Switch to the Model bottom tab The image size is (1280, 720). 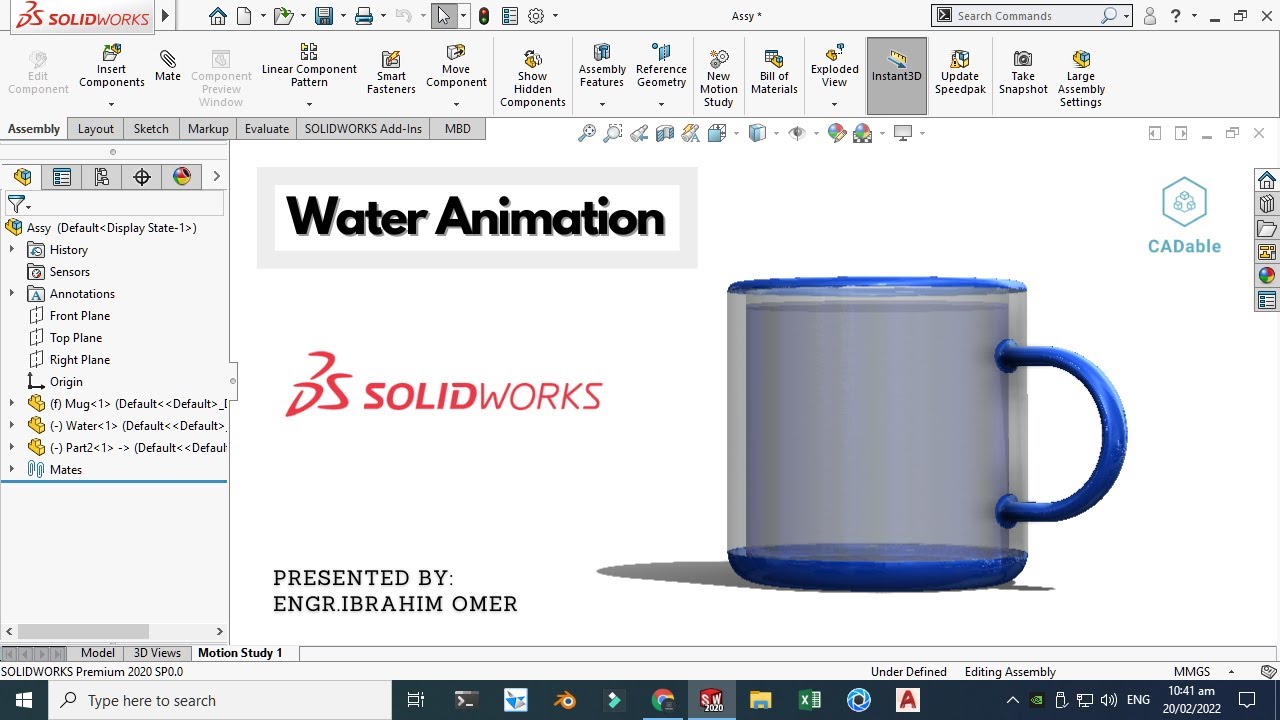coord(98,653)
